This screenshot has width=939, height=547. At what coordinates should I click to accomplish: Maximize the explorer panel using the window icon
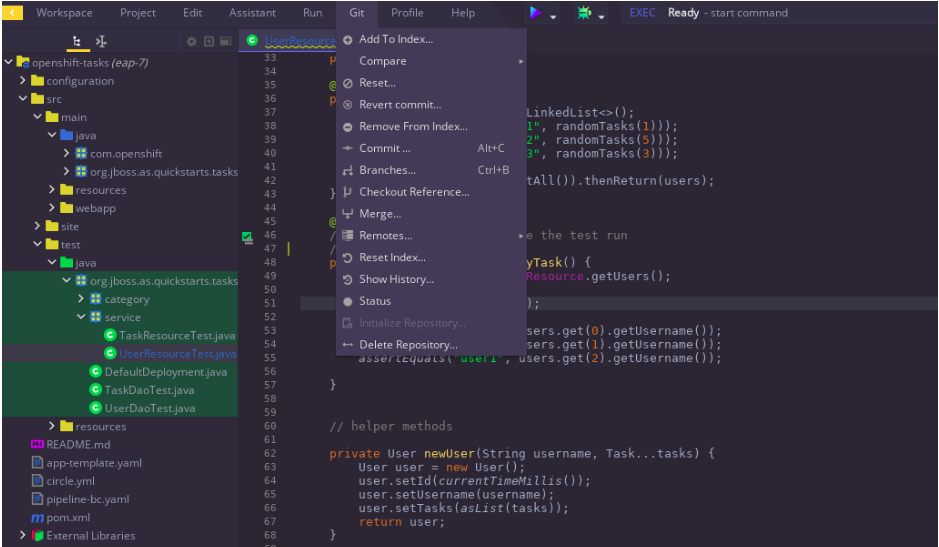pyautogui.click(x=226, y=41)
